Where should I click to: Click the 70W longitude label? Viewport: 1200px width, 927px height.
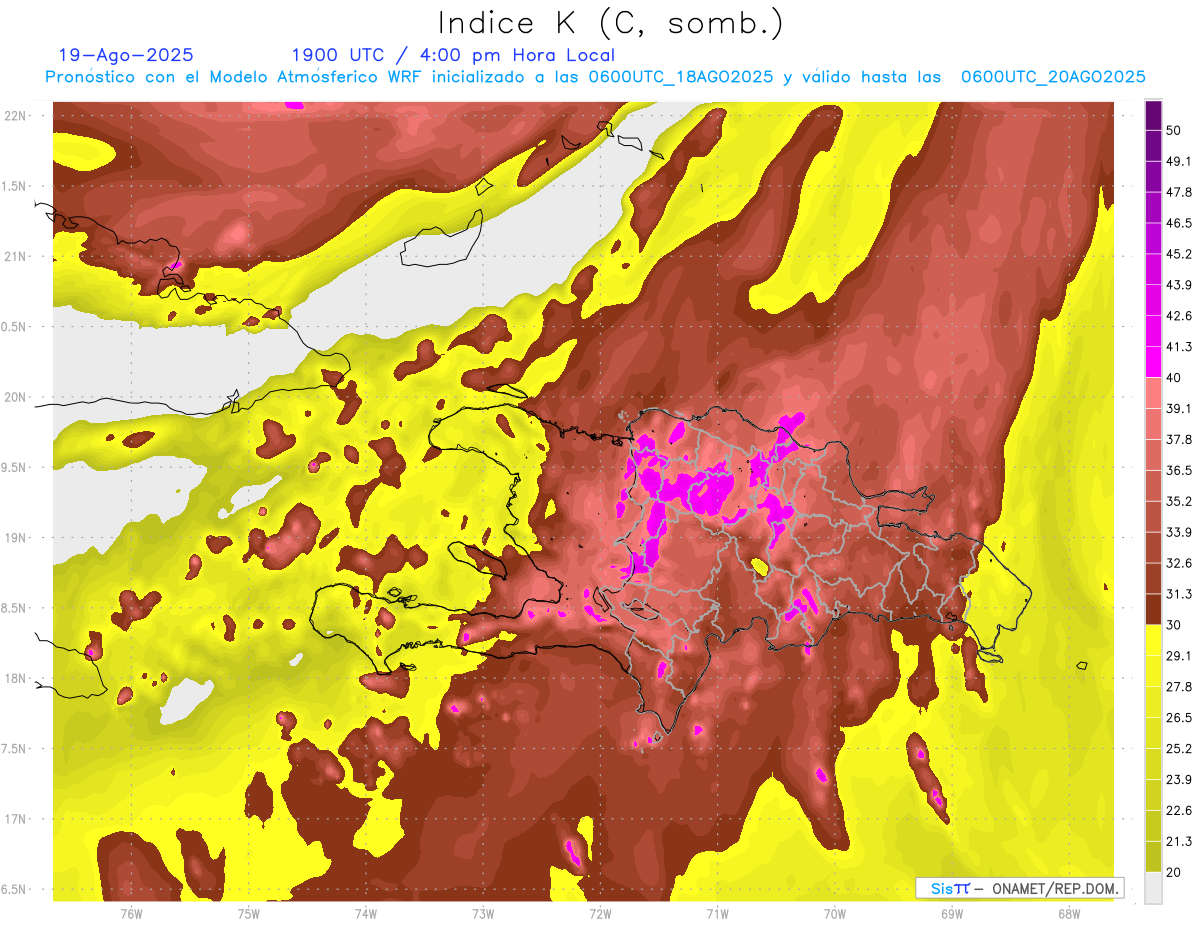(x=835, y=914)
